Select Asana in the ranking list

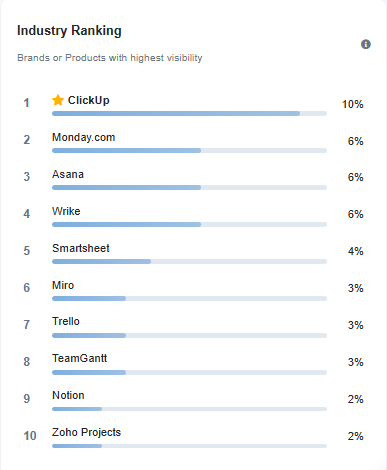68,174
